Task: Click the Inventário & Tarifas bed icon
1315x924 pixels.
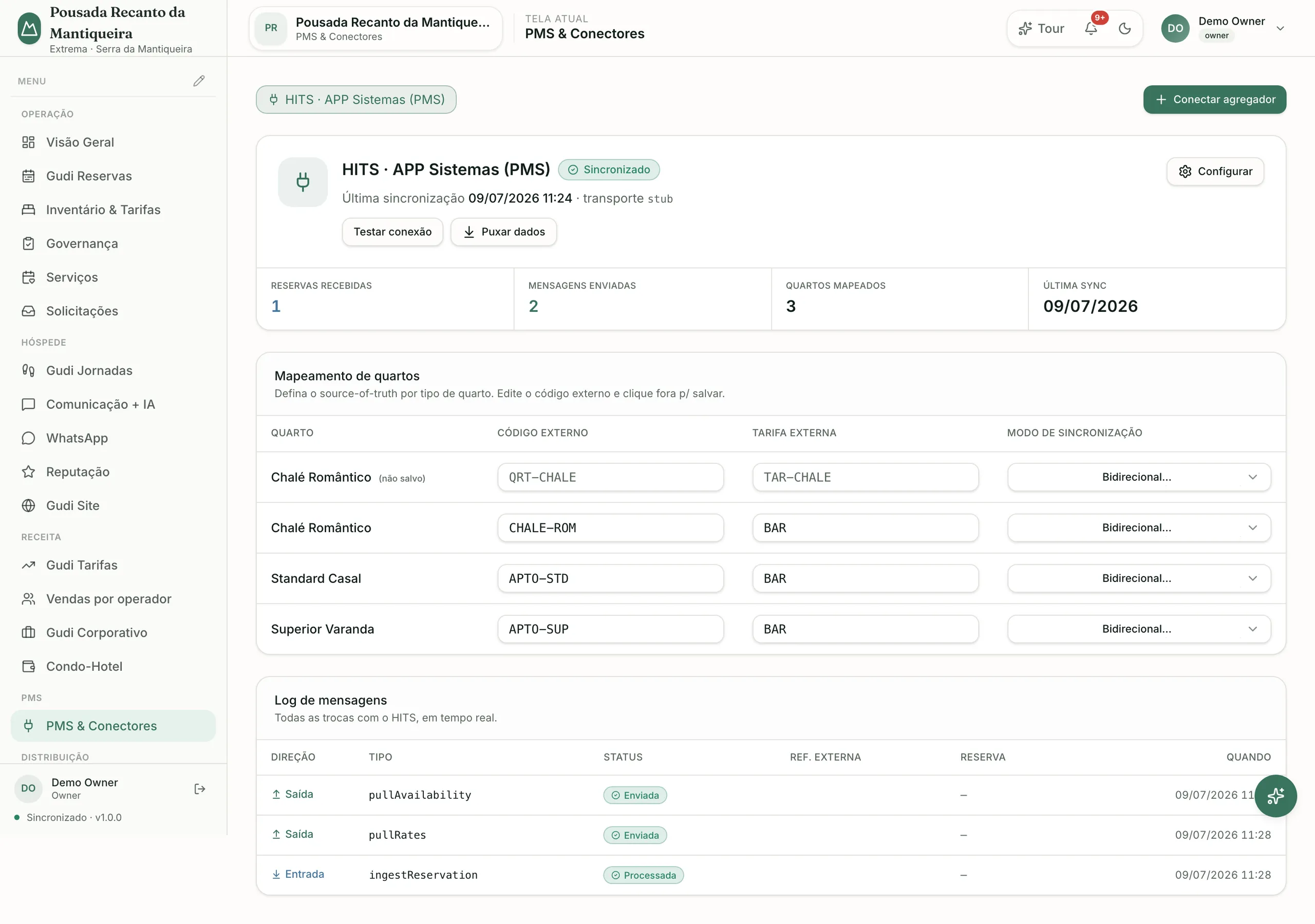Action: tap(28, 210)
